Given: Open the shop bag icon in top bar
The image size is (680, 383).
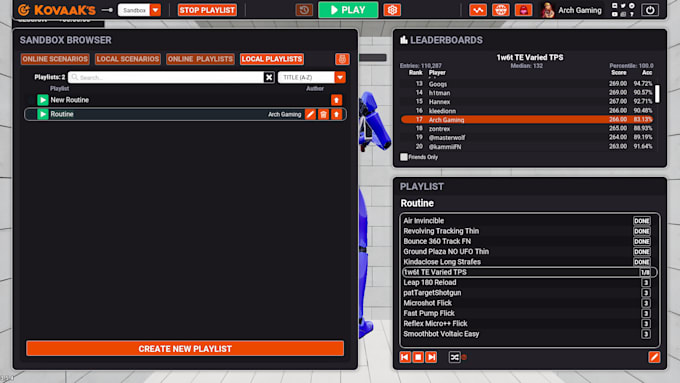Looking at the screenshot, I should point(523,10).
